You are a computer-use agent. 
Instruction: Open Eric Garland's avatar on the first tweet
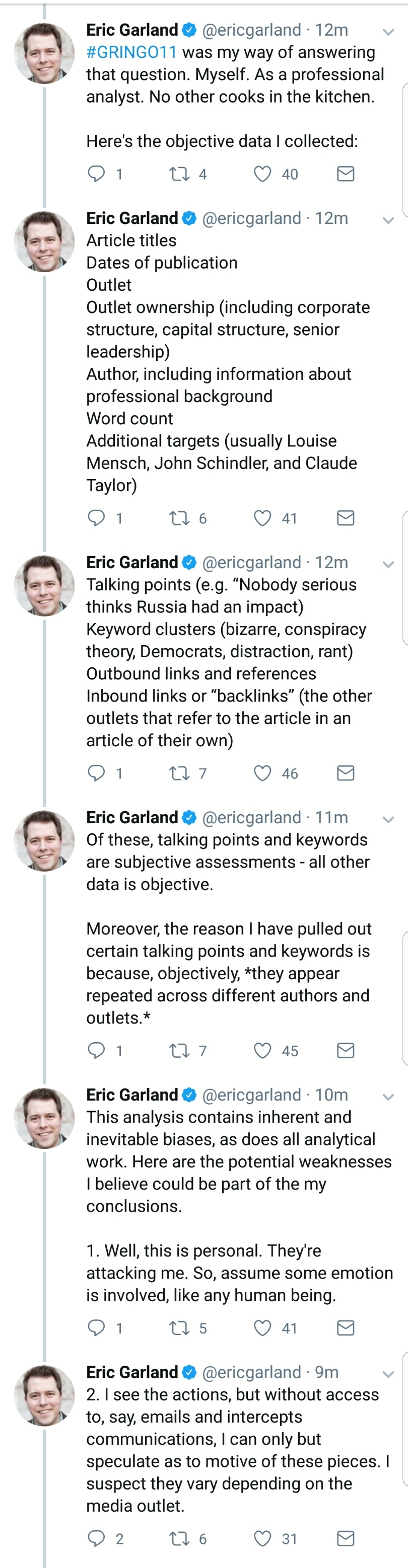[44, 53]
